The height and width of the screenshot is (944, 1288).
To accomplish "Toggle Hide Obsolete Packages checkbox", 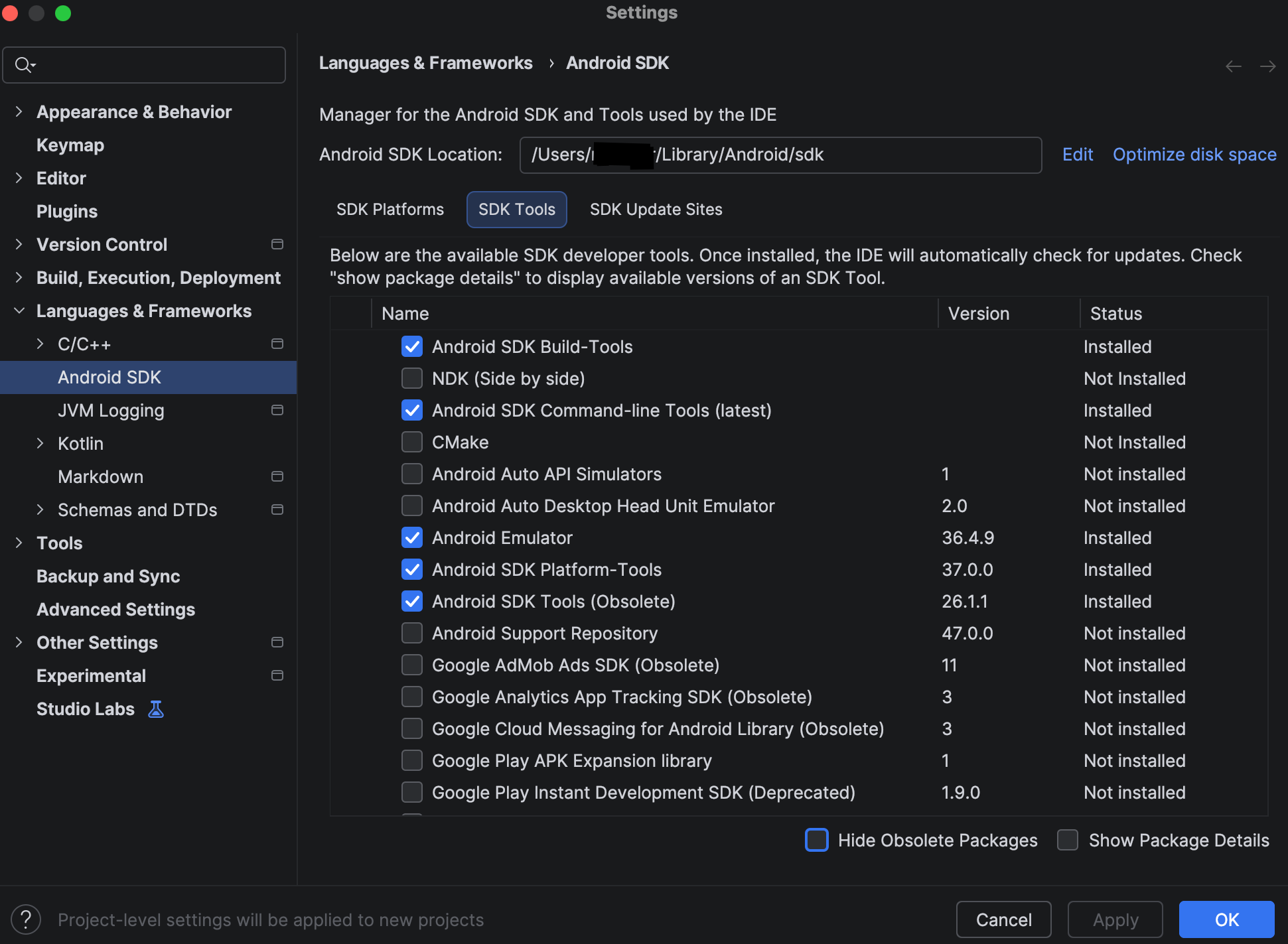I will point(816,840).
